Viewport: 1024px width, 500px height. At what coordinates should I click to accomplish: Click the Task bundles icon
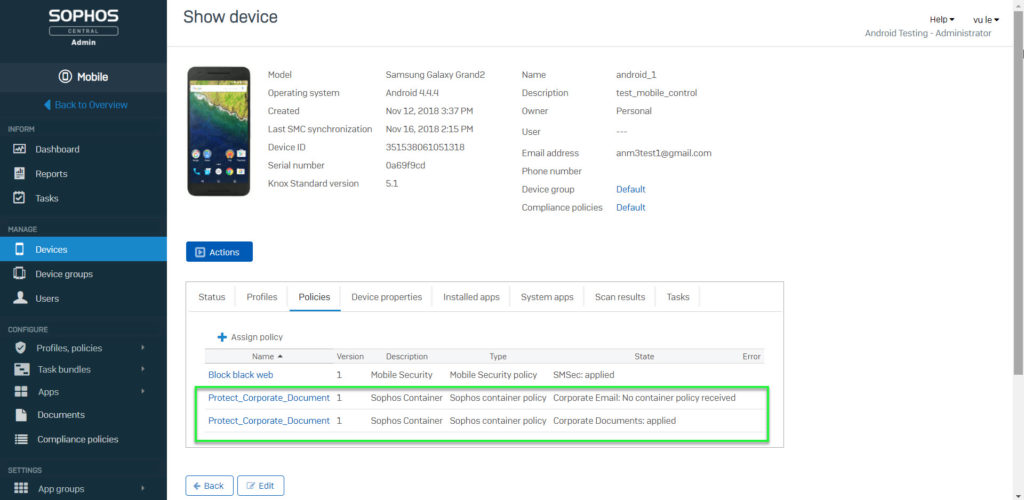point(22,369)
